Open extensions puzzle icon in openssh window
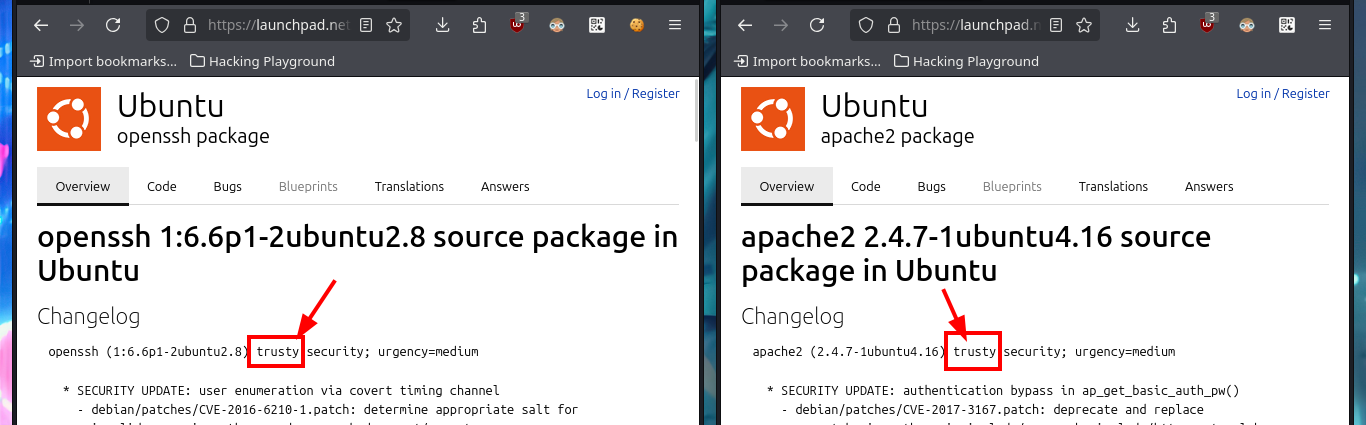The height and width of the screenshot is (425, 1366). click(480, 25)
